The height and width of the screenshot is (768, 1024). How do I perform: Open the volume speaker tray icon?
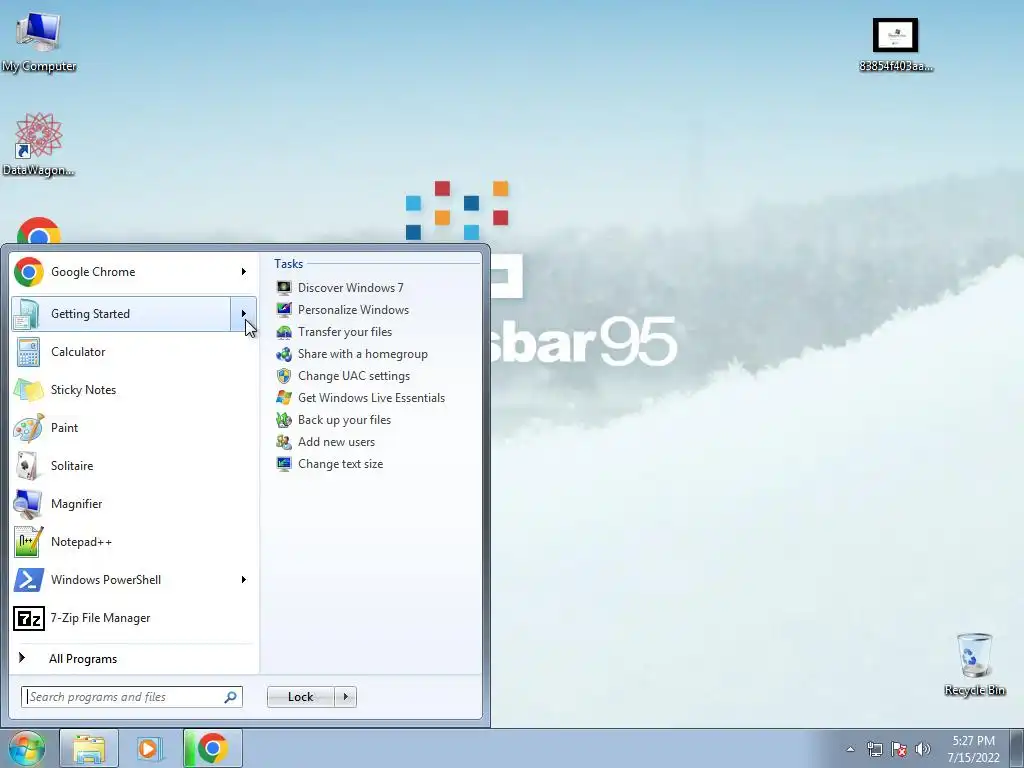coord(923,749)
